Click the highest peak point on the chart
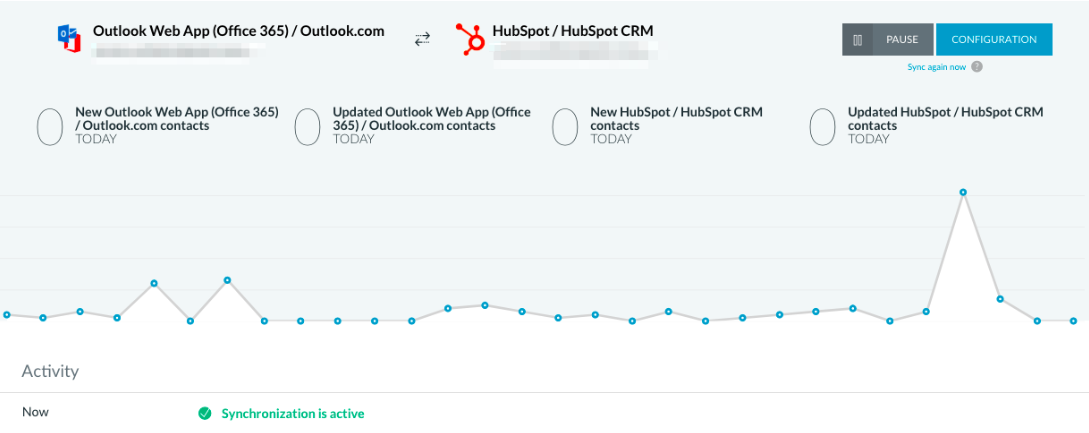 (x=963, y=192)
